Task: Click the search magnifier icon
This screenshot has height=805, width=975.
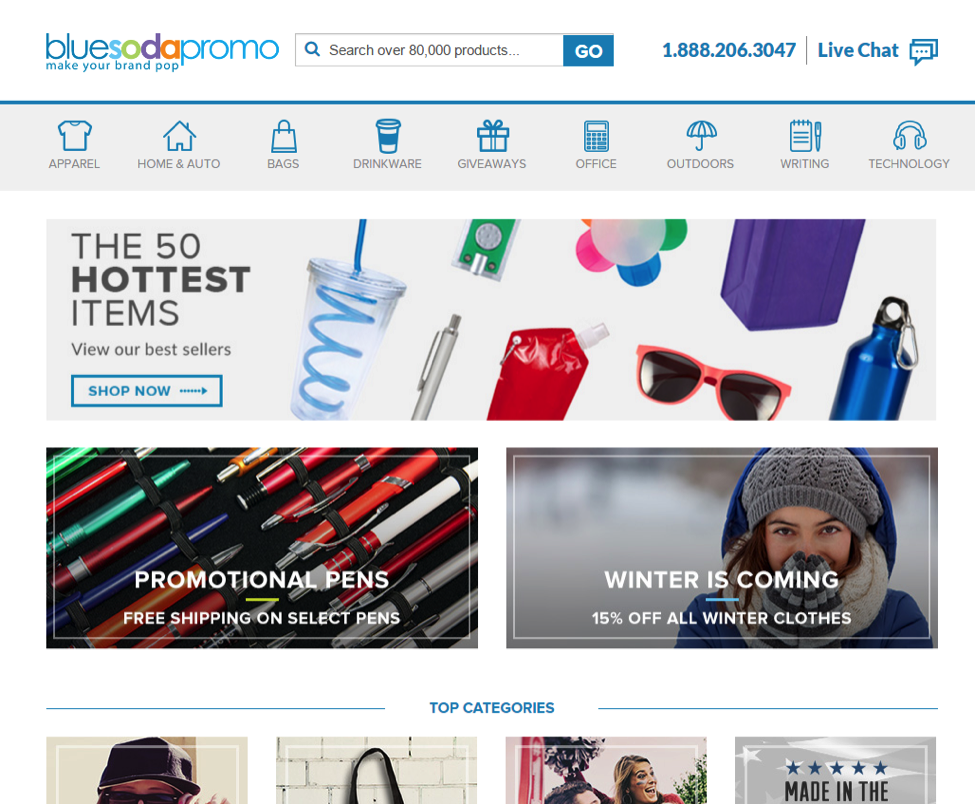Action: [312, 49]
